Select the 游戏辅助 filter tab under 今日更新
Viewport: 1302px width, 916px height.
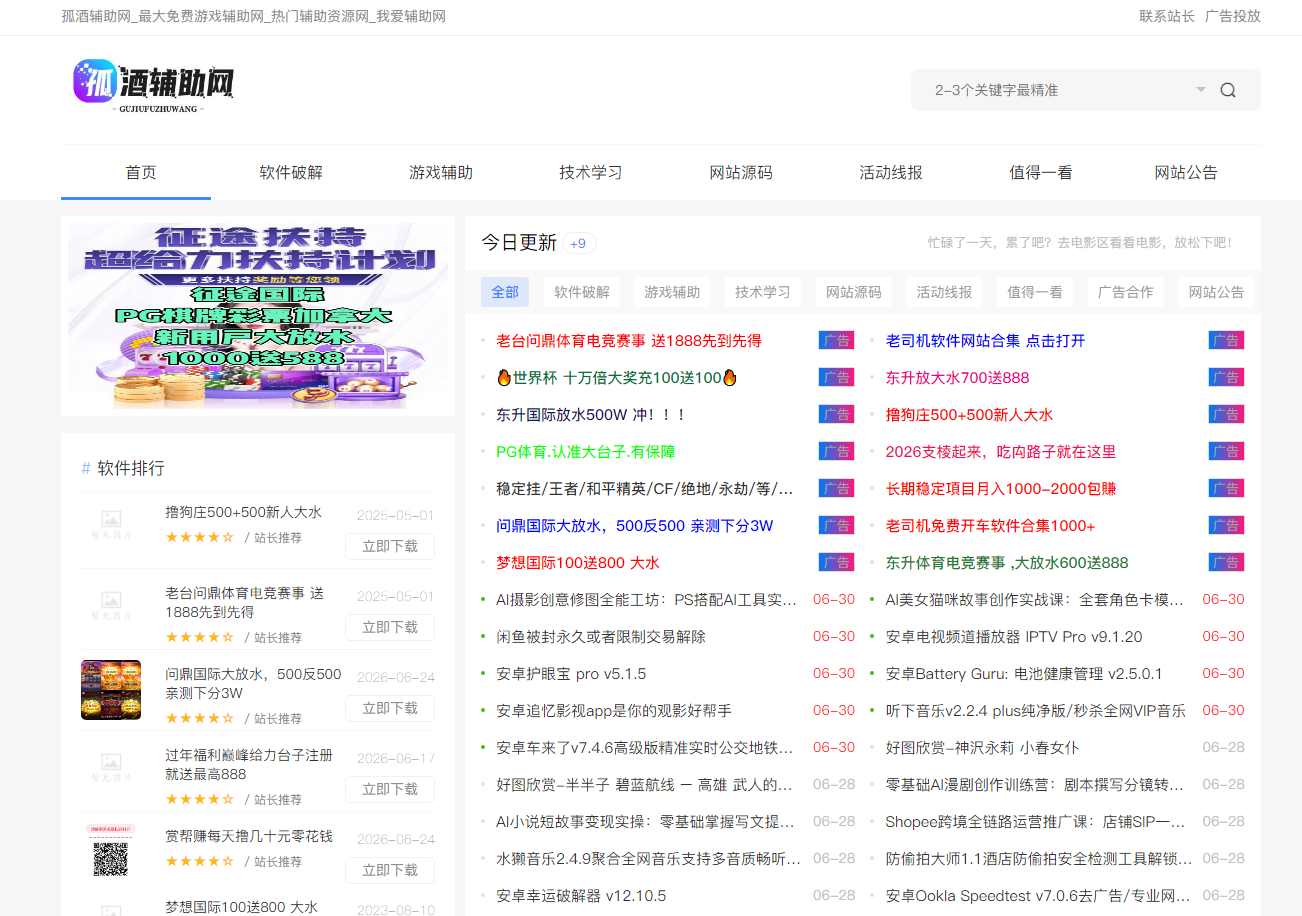(672, 292)
